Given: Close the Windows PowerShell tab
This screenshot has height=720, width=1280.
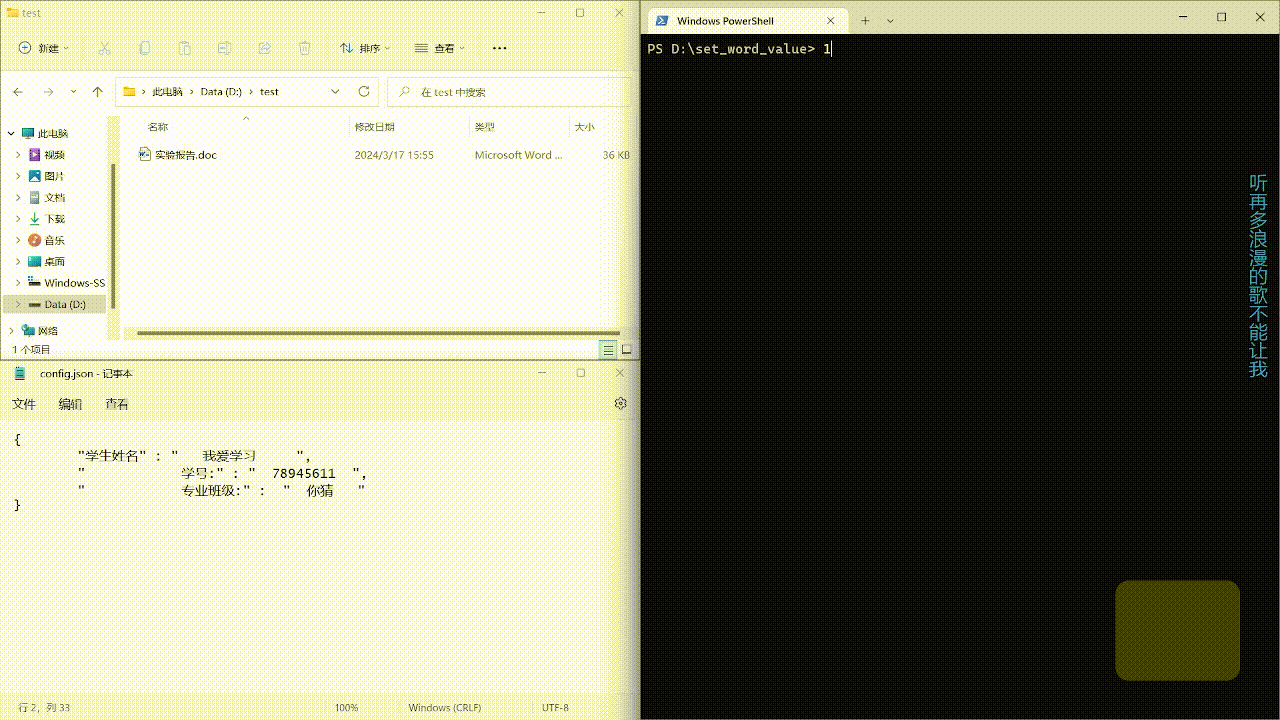Looking at the screenshot, I should click(x=831, y=21).
